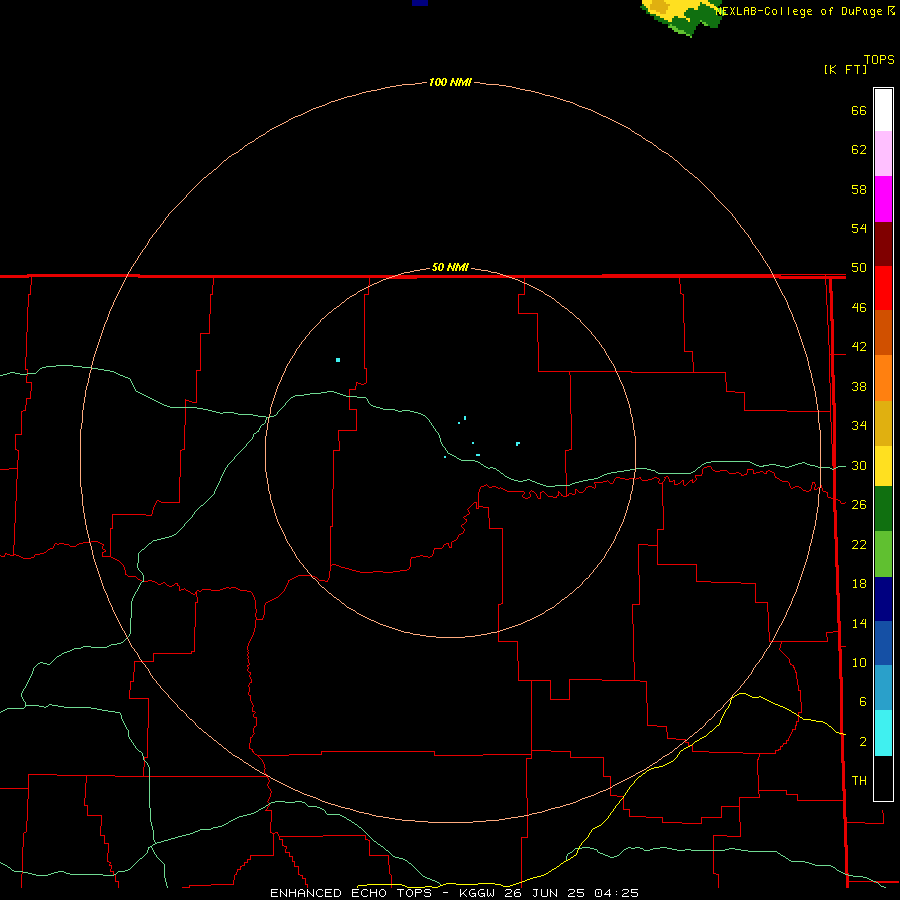Pick the light orange legend swatch
Screen dimensions: 900x900
(x=883, y=378)
